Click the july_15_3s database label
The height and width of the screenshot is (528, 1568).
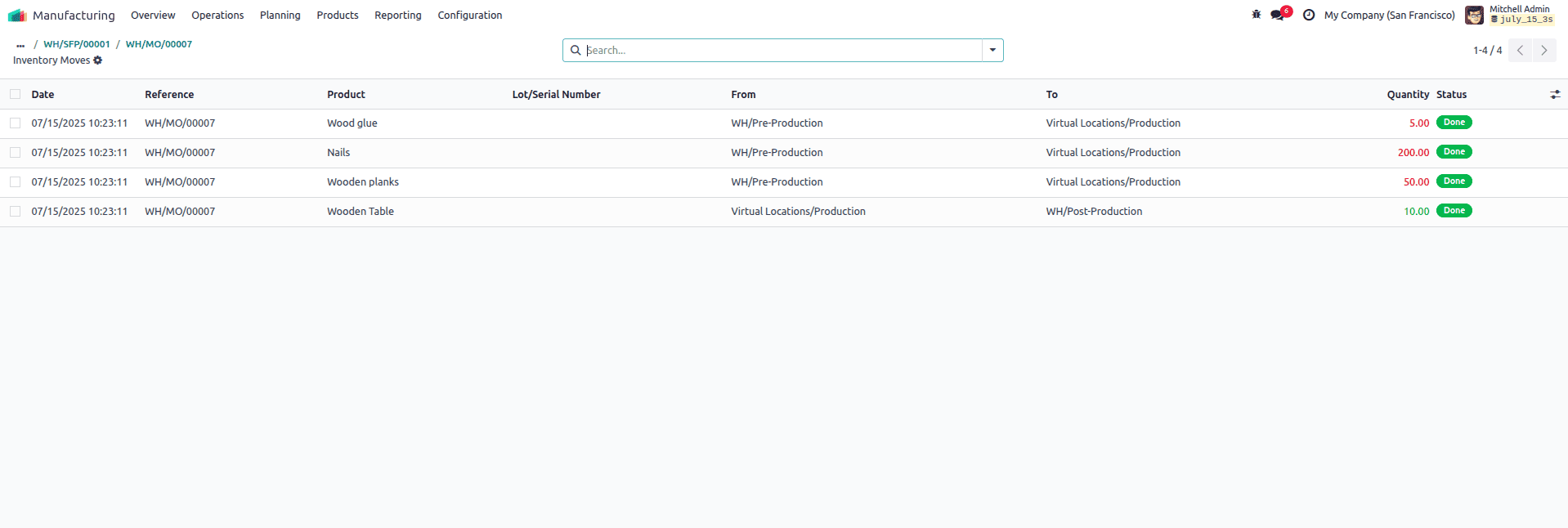click(x=1522, y=20)
